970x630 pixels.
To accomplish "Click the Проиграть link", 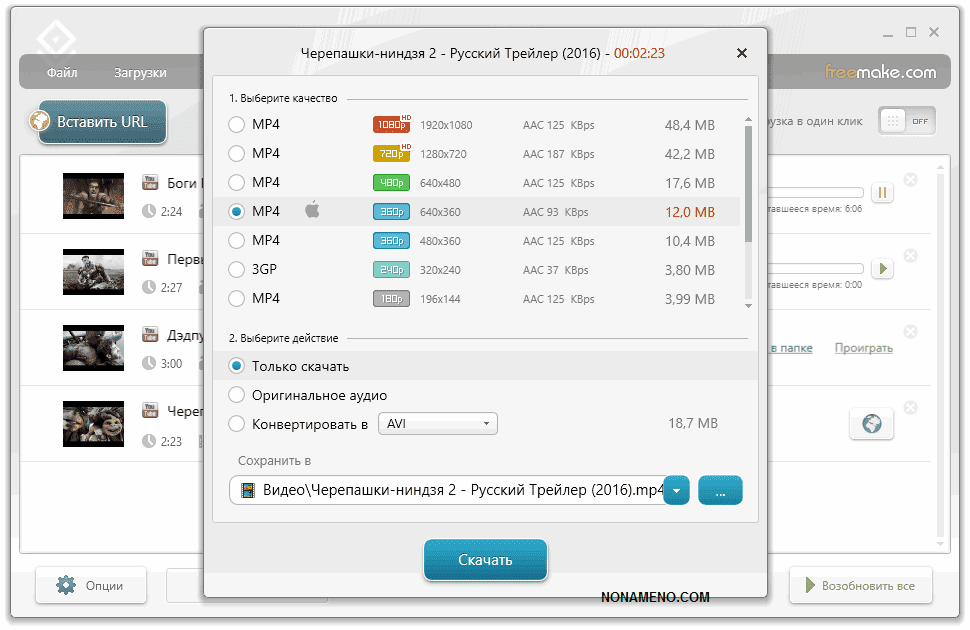I will [x=863, y=348].
